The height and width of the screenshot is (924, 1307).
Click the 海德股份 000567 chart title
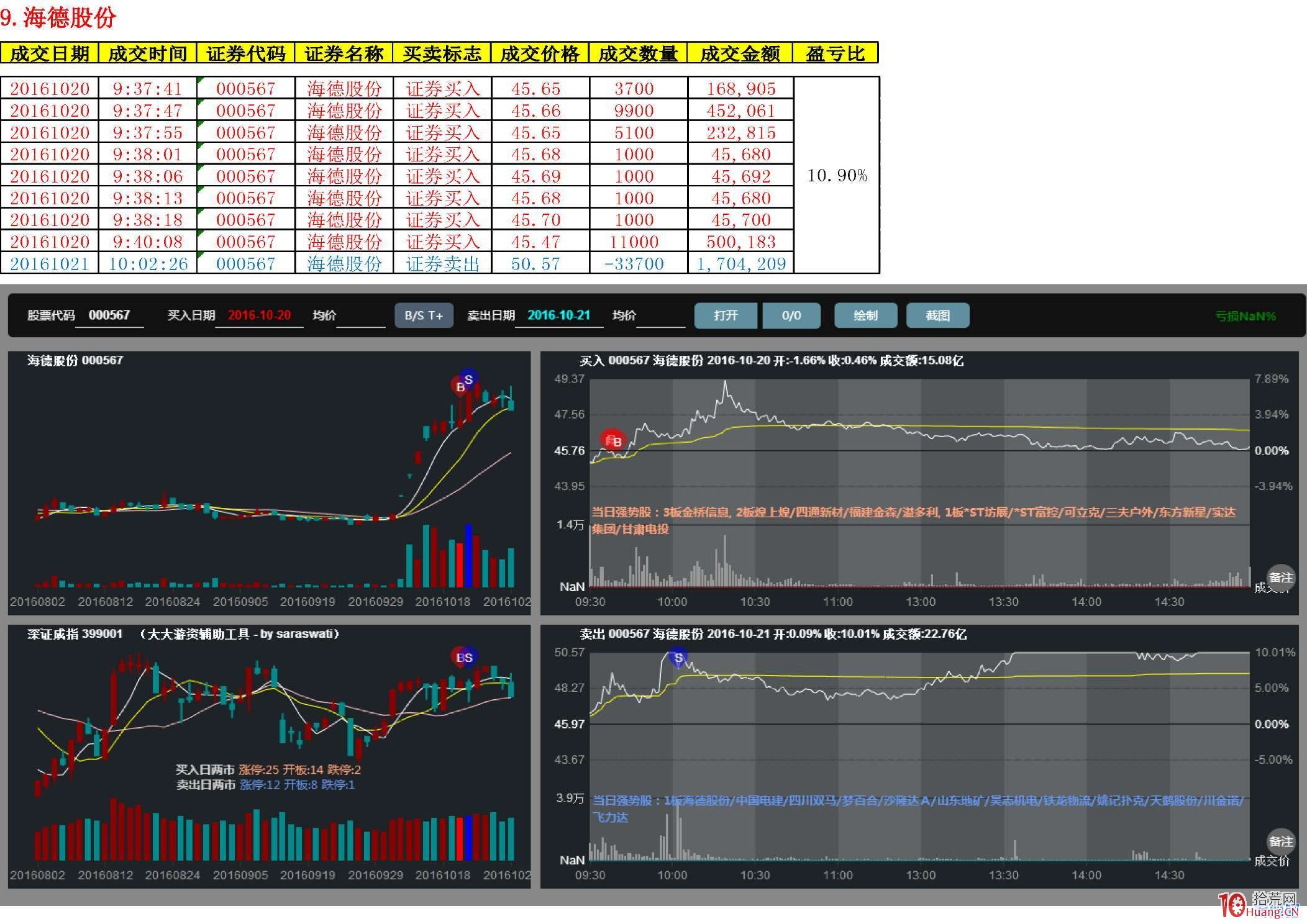coord(75,360)
